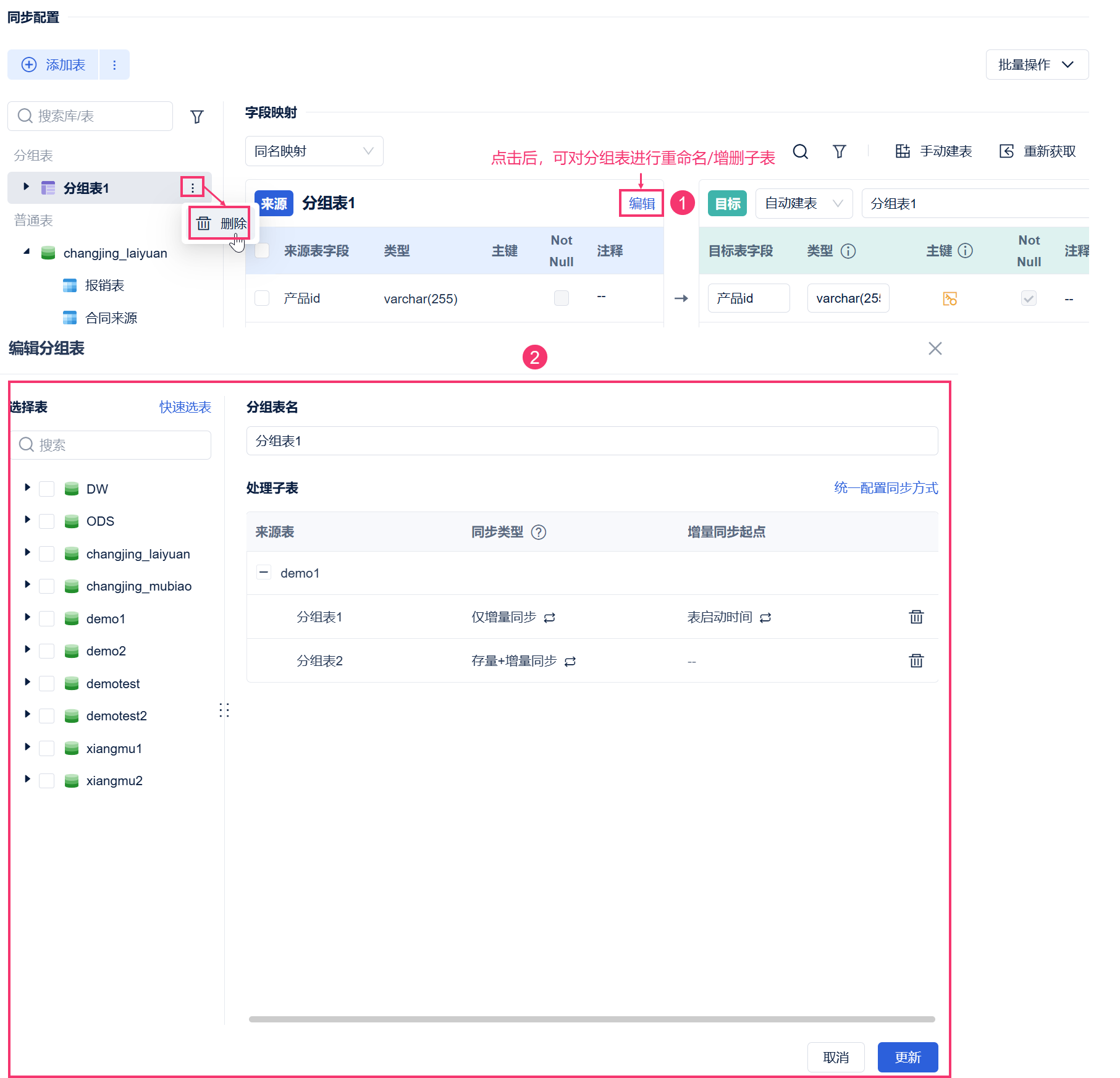Click 统一配置同步方式 link
Image resolution: width=1120 pixels, height=1078 pixels.
[886, 488]
